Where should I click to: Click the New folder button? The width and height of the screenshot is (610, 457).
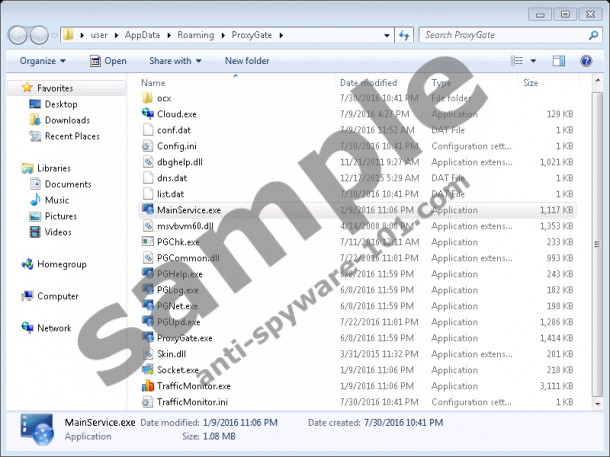(246, 60)
